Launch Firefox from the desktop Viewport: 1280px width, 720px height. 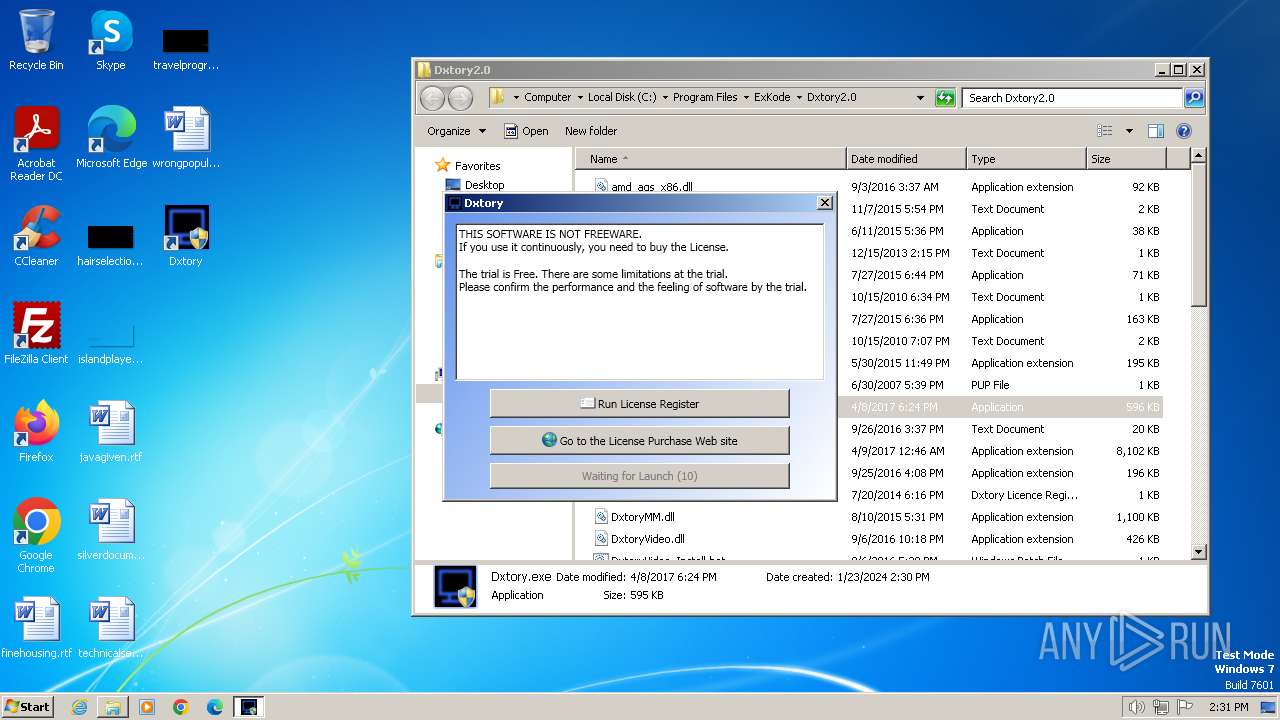coord(36,432)
